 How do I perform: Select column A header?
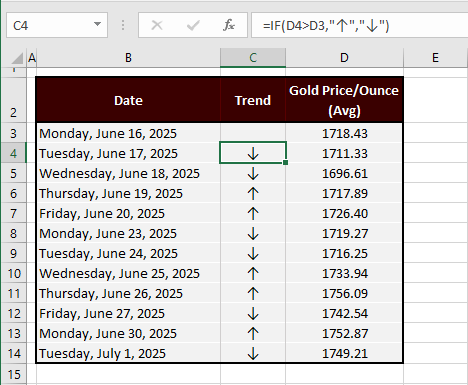(x=32, y=58)
